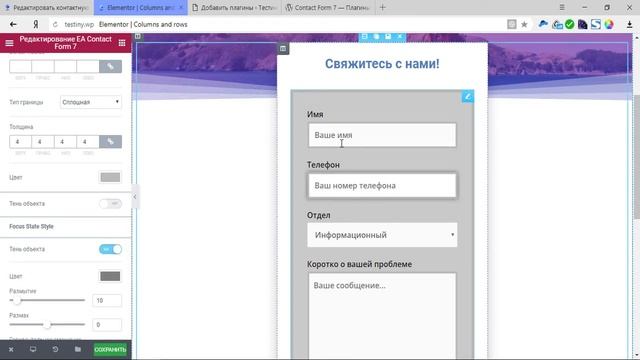Click the first thickness field with 4
Viewport: 640px width, 360px height.
pyautogui.click(x=20, y=142)
